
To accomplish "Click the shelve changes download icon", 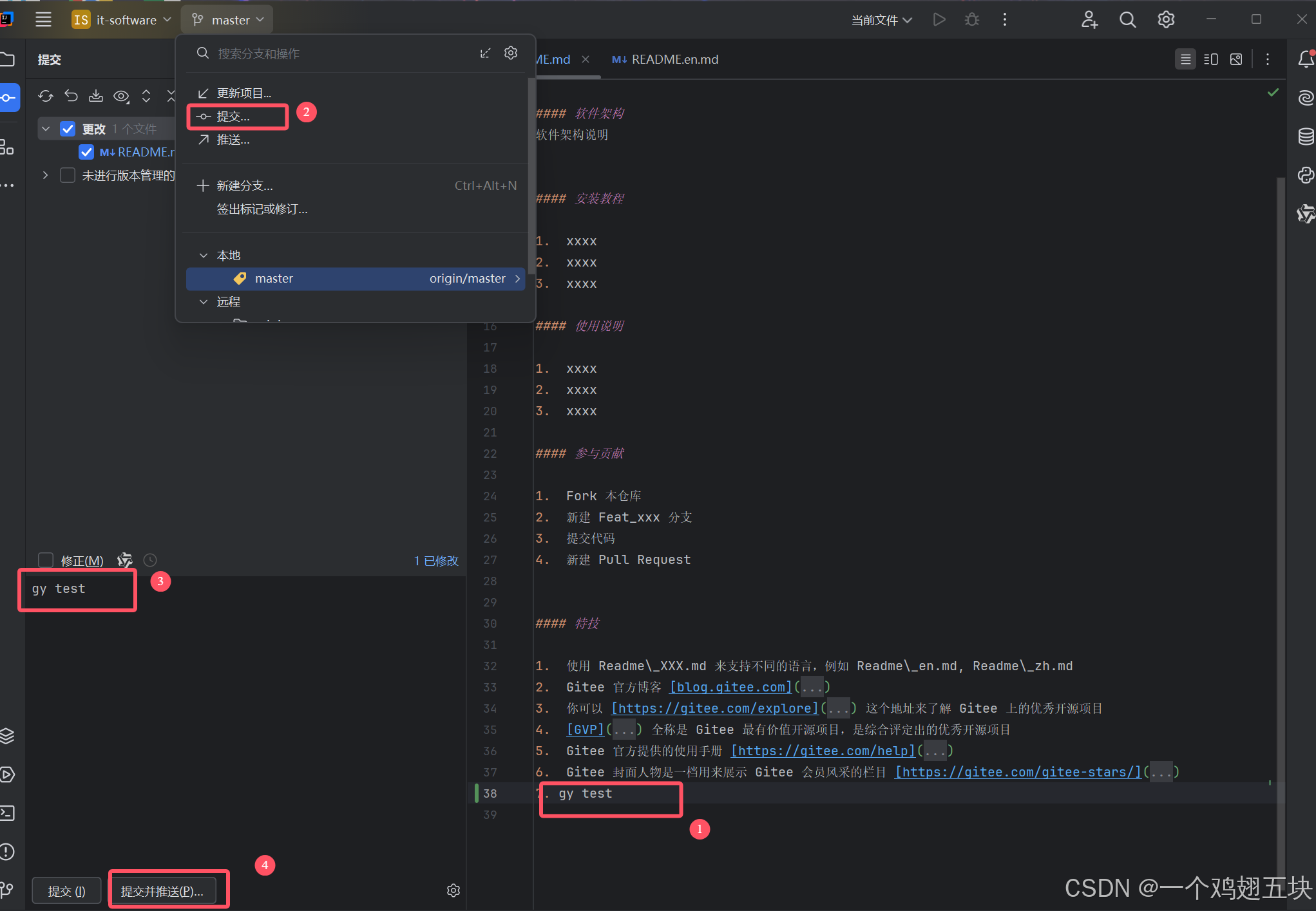I will pos(96,96).
